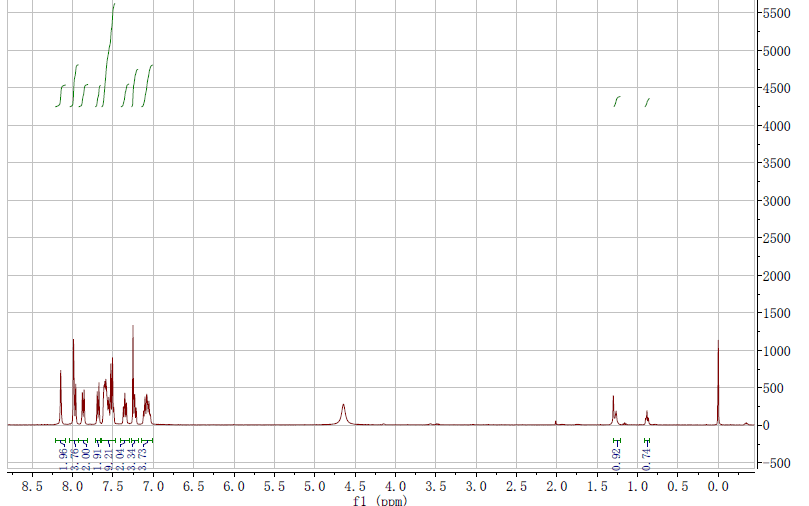Viewport: 809px width, 506px height.
Task: Click the 1500 intensity axis label
Action: coord(776,313)
